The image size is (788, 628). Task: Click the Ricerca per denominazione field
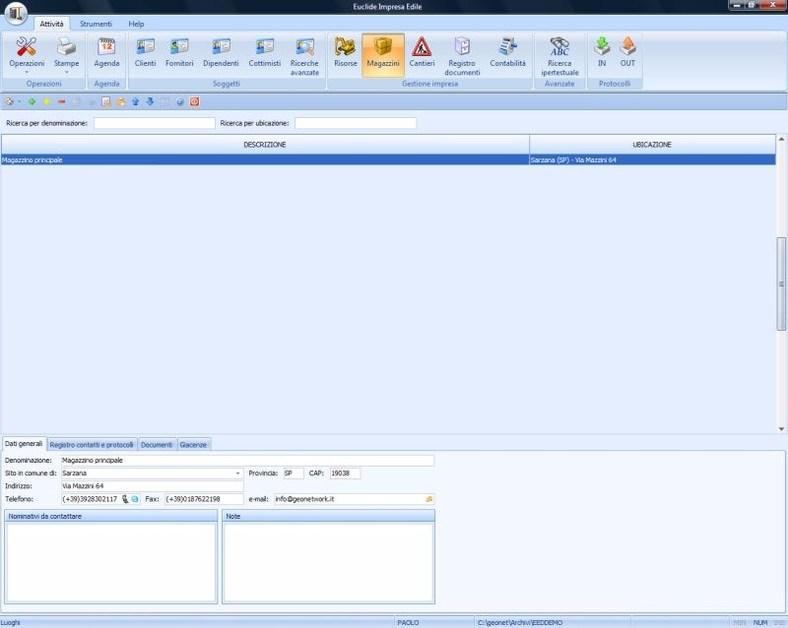[x=154, y=123]
